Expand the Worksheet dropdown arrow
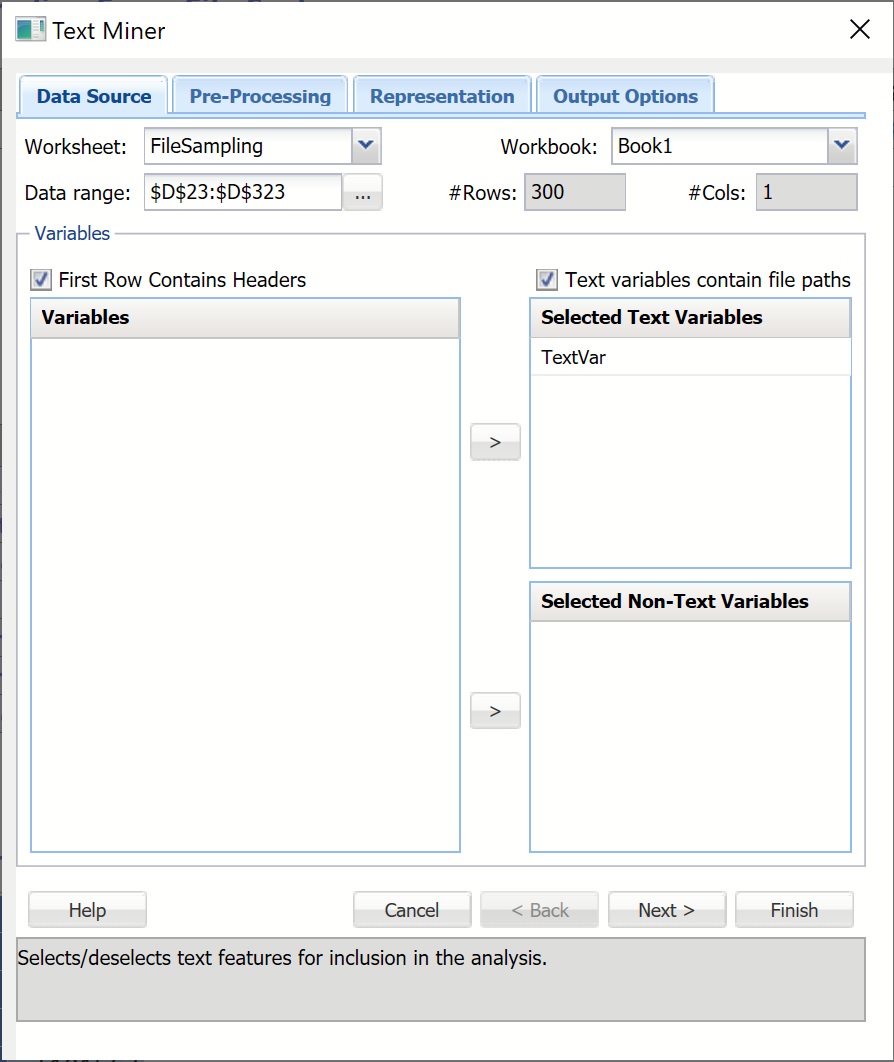 [x=366, y=146]
